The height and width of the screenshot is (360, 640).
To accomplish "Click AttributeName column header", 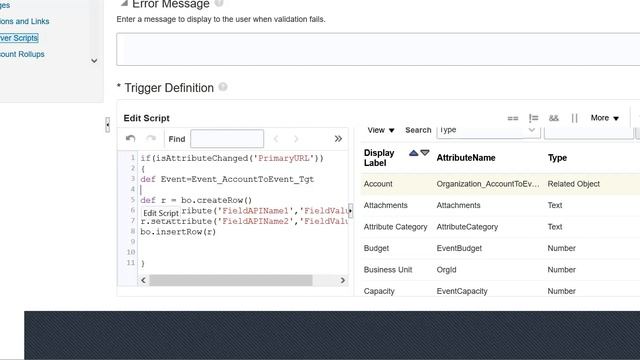I will point(466,158).
